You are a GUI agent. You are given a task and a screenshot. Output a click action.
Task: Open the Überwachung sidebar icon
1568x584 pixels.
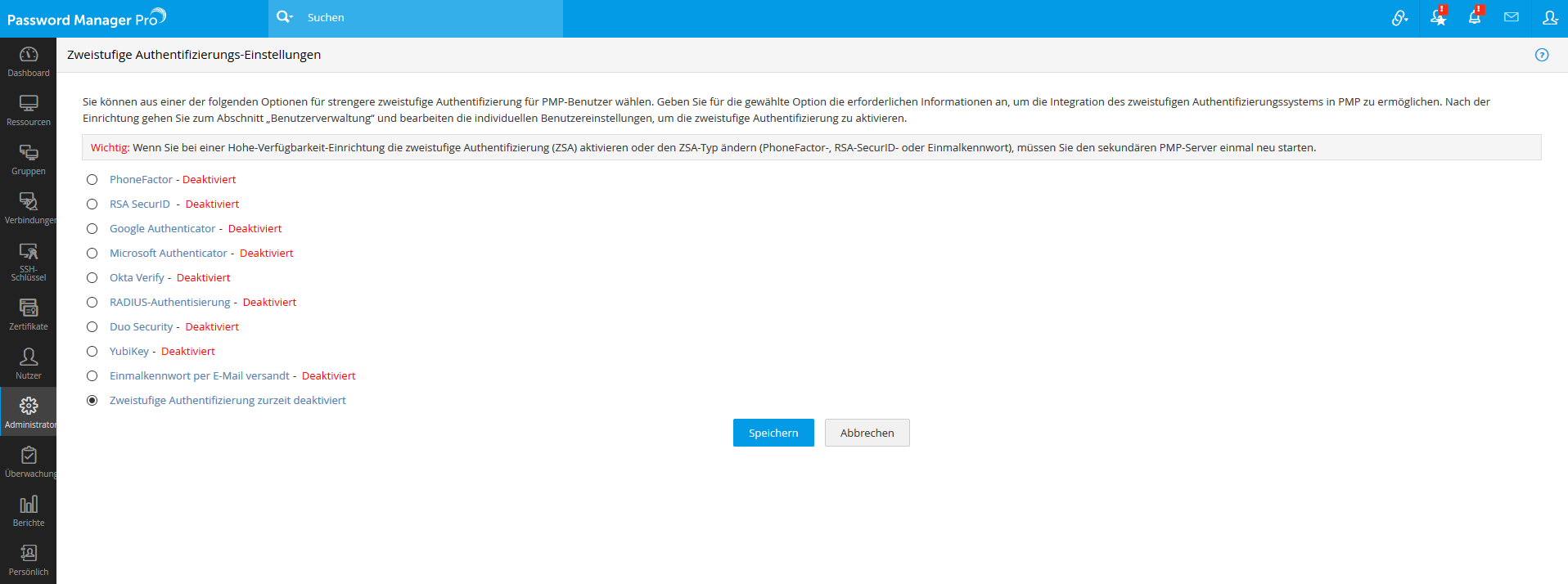pos(29,455)
